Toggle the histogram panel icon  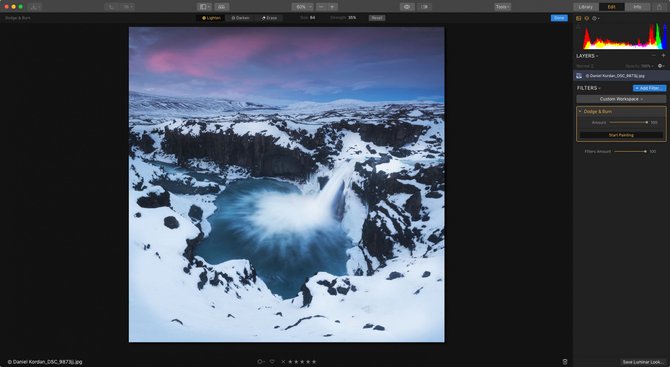[x=579, y=18]
